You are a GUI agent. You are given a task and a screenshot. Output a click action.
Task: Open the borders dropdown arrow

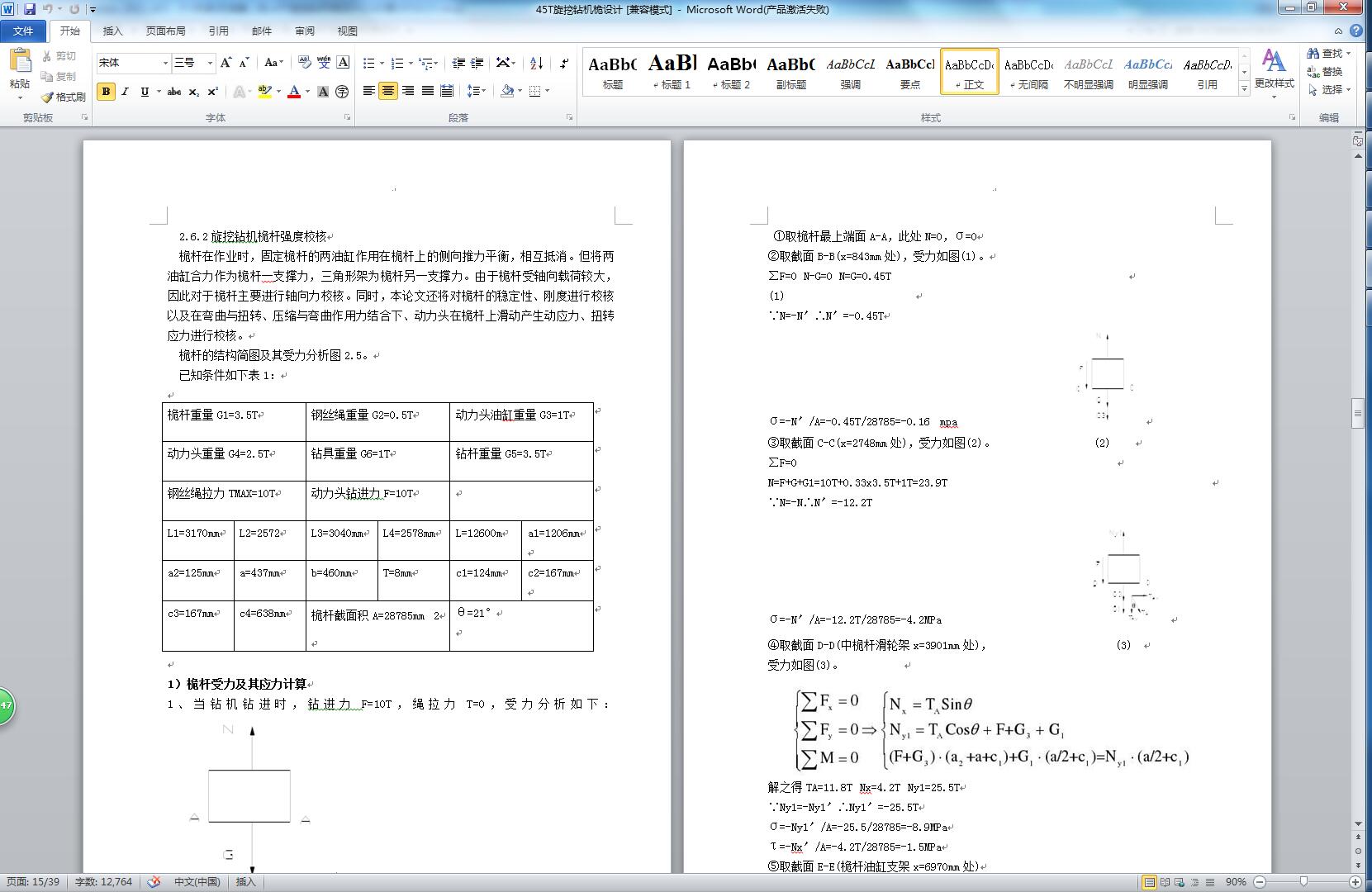547,91
